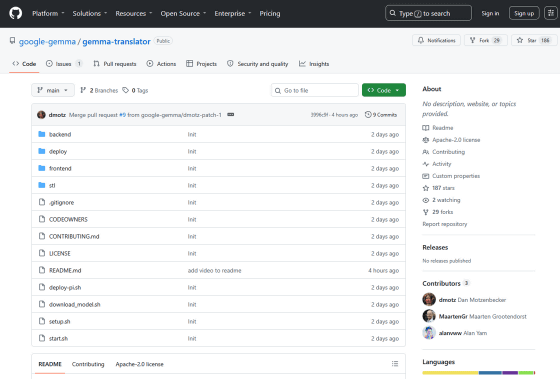Click the yellow segment of Languages bar
560x379 pixels.
450,373
